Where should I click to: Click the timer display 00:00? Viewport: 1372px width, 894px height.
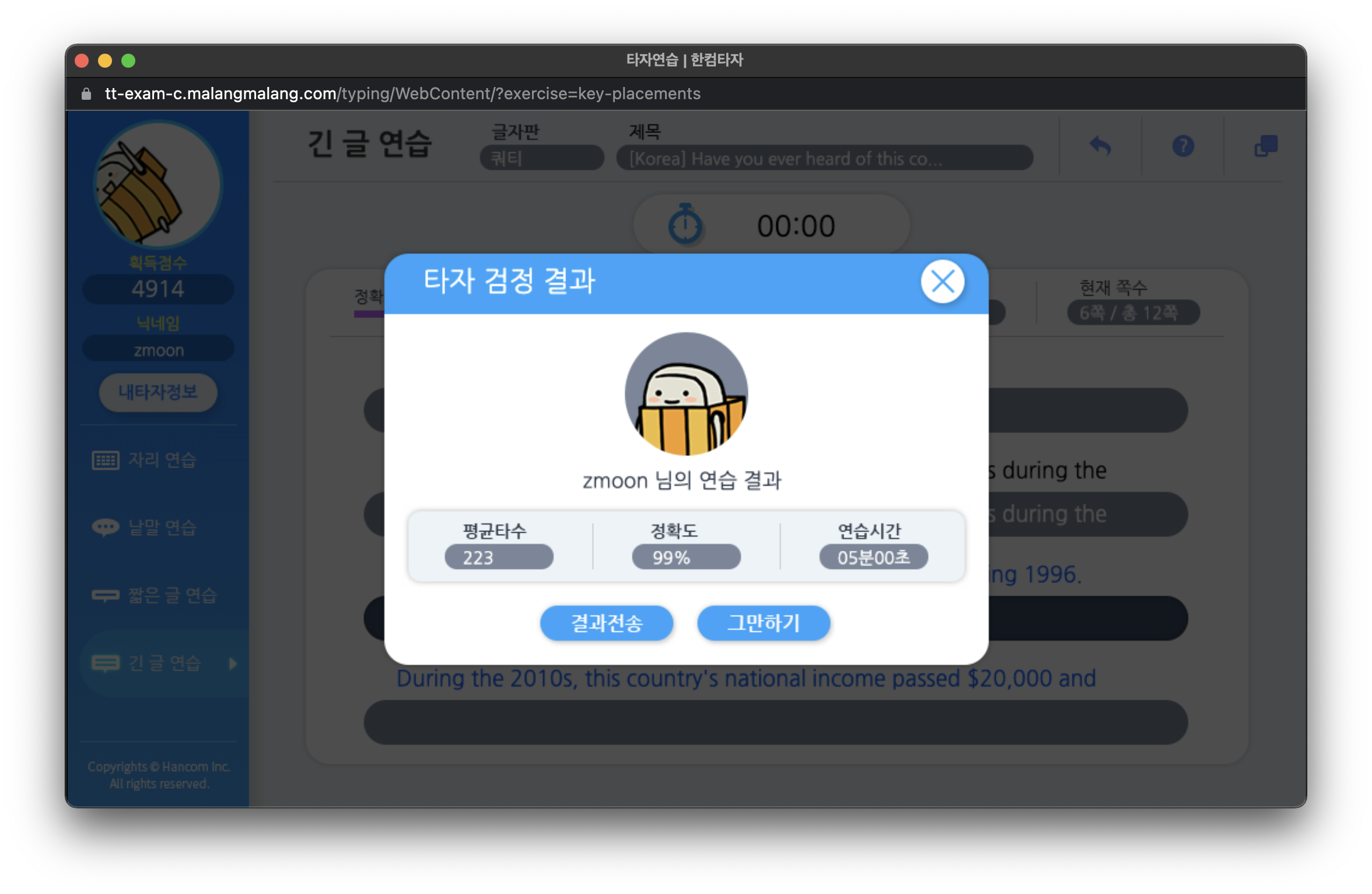(796, 226)
